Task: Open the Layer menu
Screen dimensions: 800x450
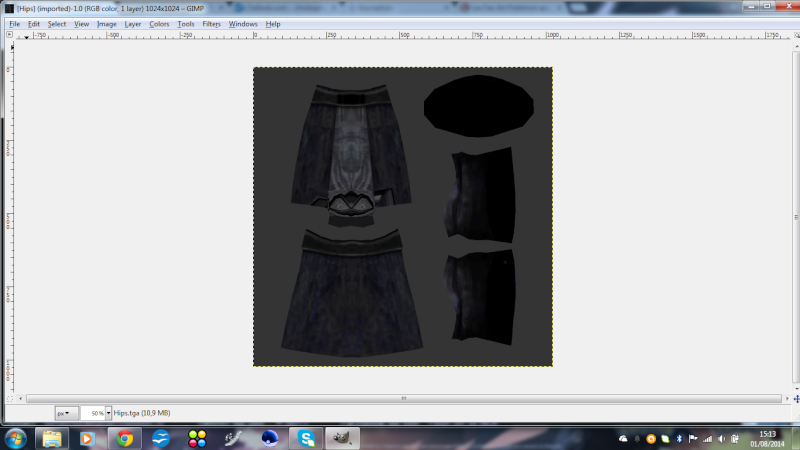Action: (133, 24)
